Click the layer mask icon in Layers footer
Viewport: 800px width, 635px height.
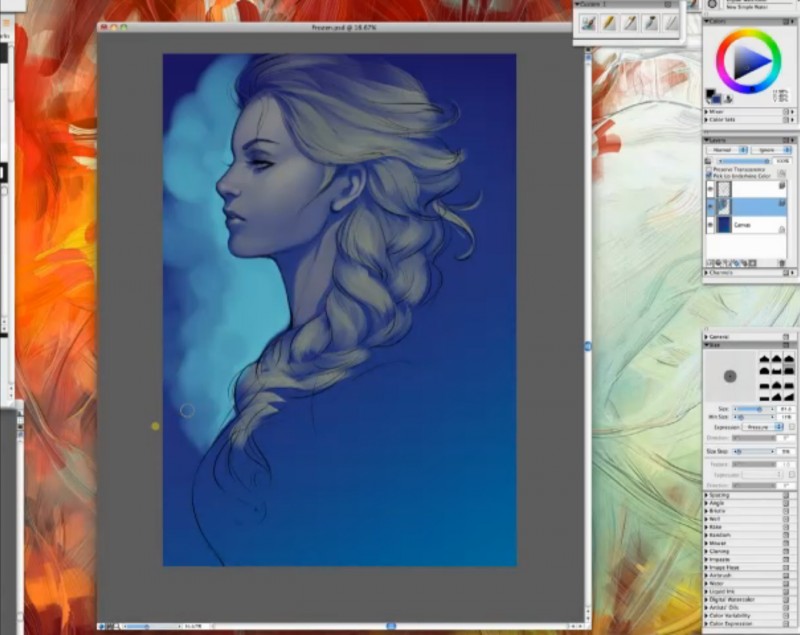click(x=753, y=263)
